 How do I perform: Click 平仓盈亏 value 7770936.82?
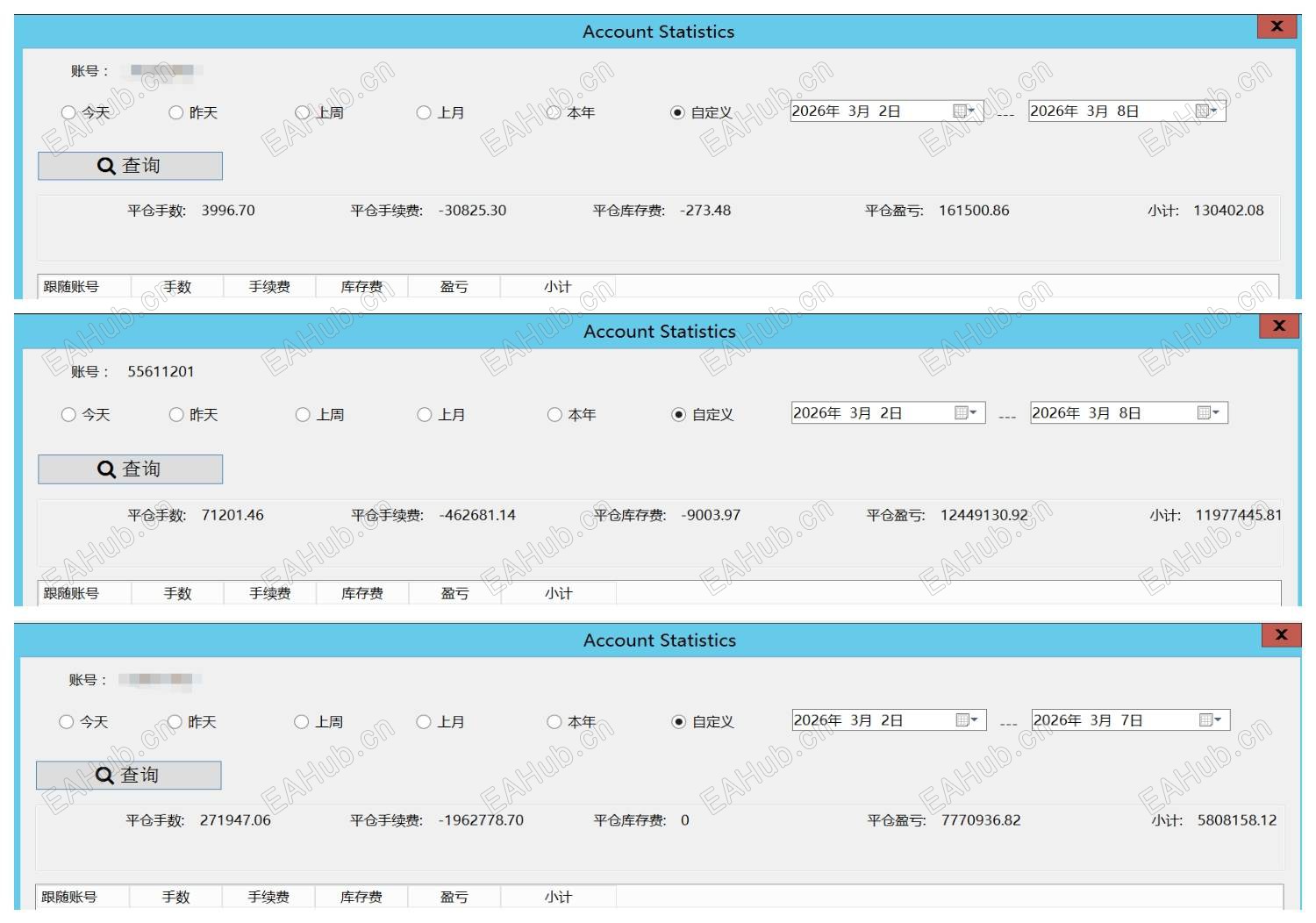click(981, 820)
